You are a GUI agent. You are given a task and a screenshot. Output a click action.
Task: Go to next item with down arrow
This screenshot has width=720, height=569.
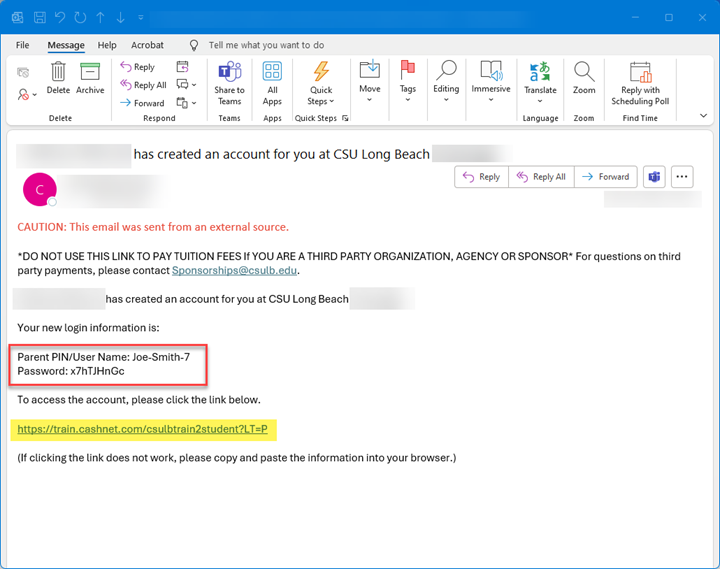120,17
